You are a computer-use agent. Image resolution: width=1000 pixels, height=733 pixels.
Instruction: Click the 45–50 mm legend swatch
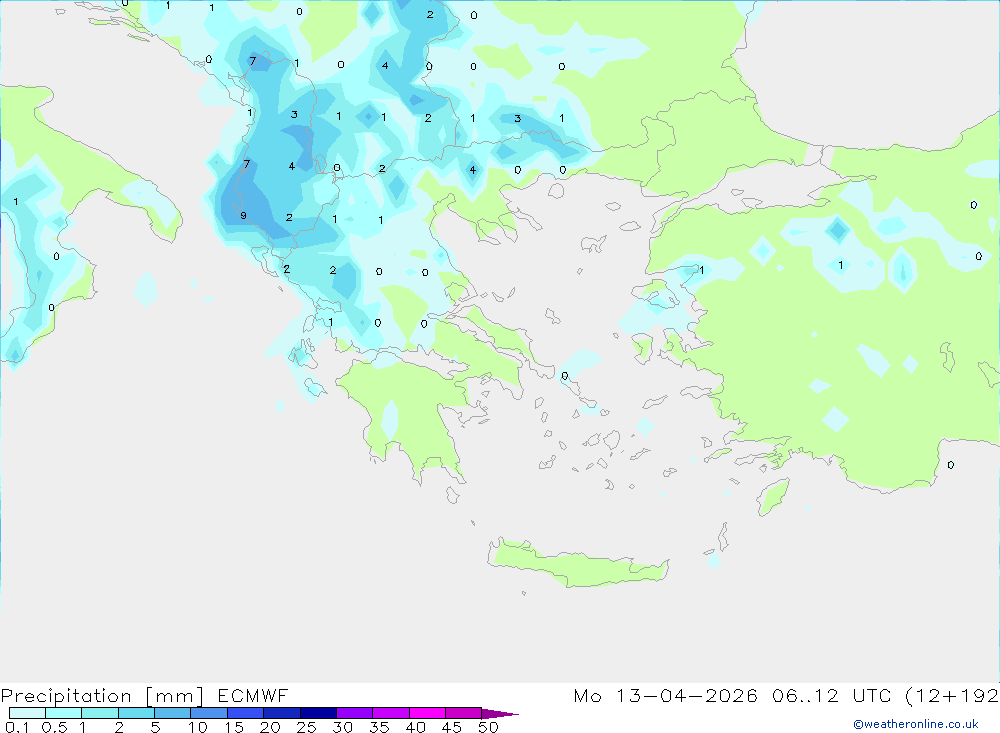(464, 713)
